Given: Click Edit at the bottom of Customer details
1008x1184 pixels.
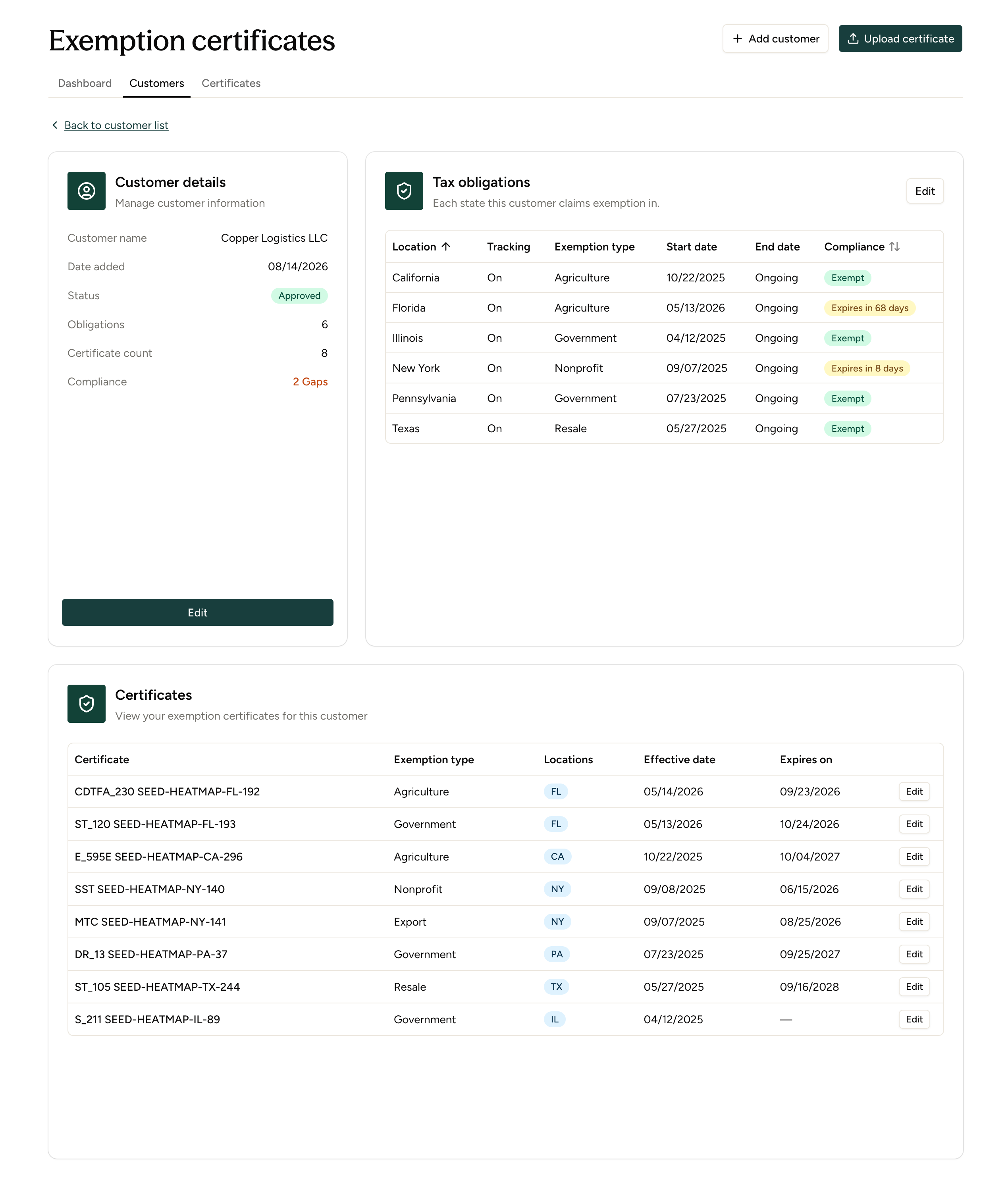Looking at the screenshot, I should [x=198, y=612].
